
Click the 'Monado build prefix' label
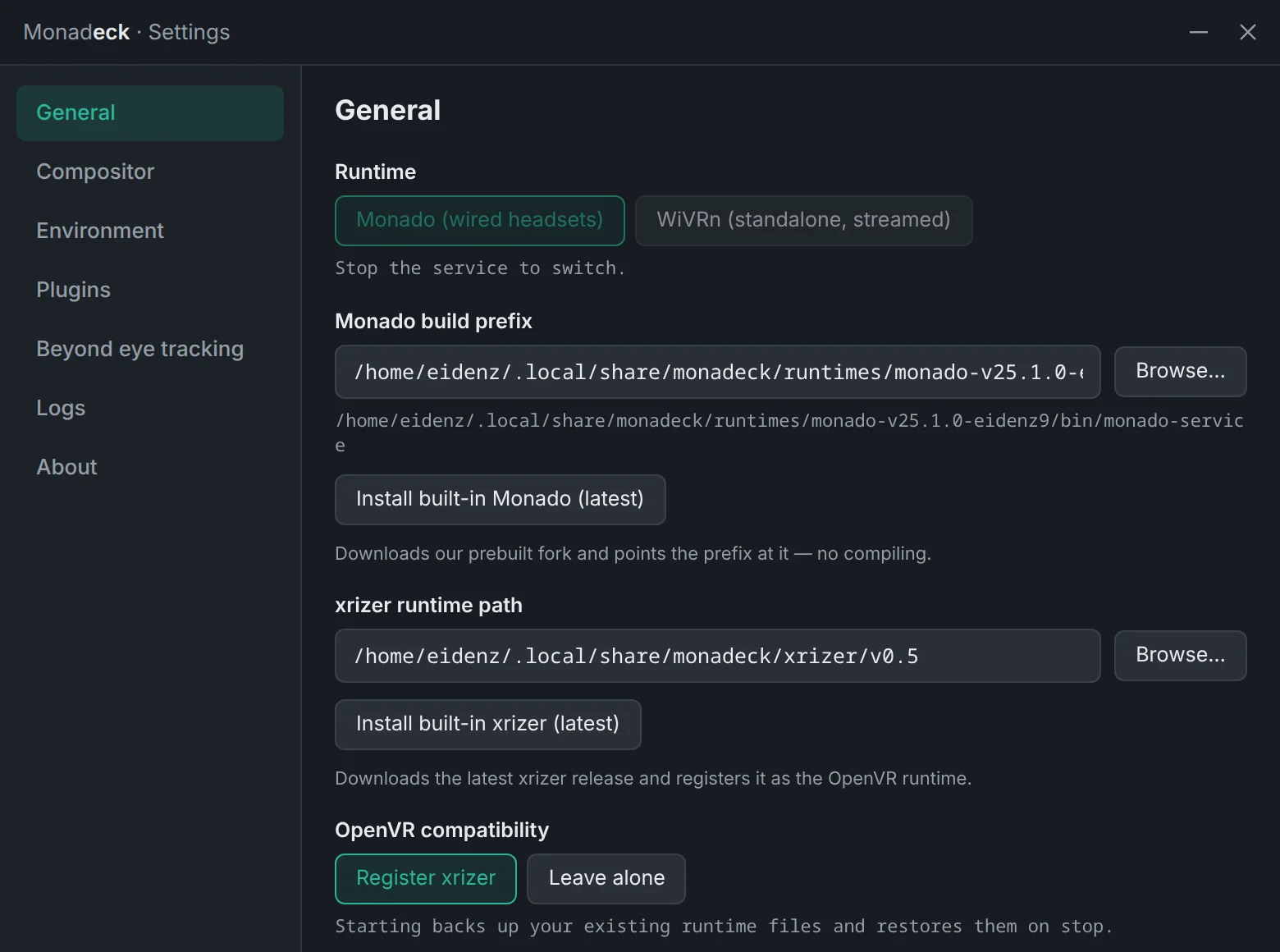(x=433, y=322)
